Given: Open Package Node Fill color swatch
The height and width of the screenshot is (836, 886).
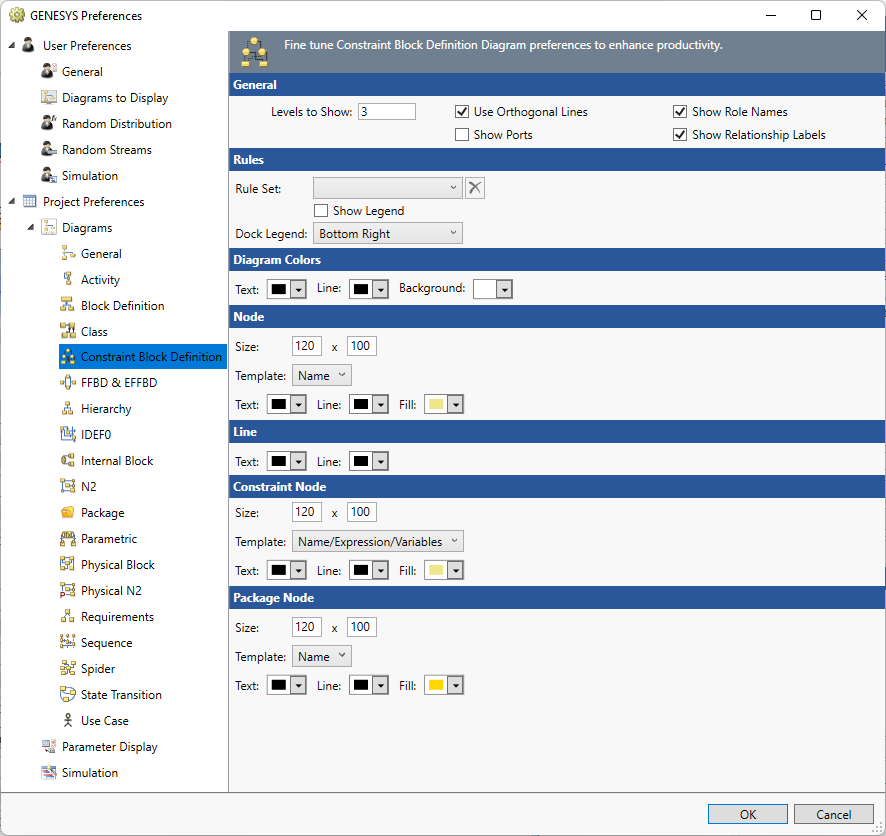Looking at the screenshot, I should coord(444,686).
